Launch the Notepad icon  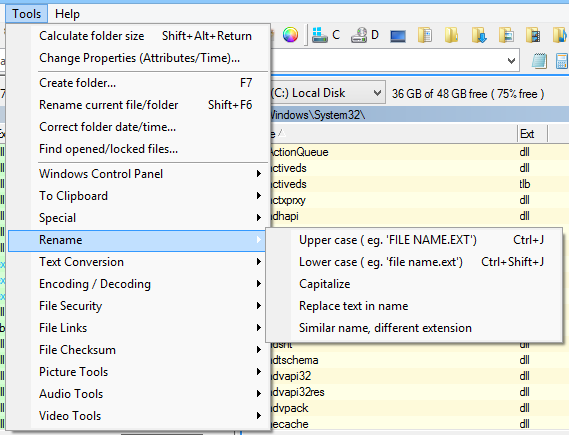(x=539, y=61)
